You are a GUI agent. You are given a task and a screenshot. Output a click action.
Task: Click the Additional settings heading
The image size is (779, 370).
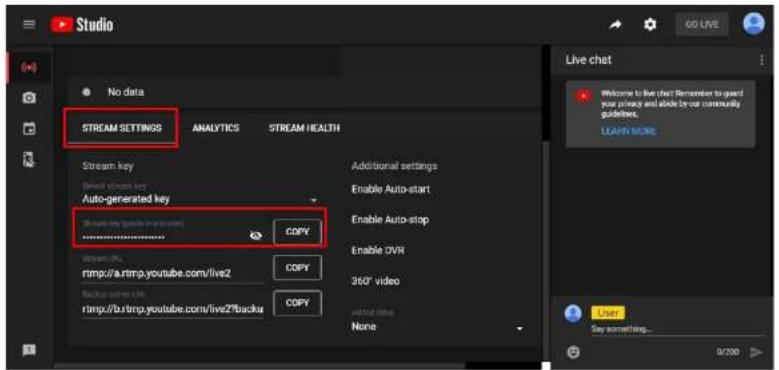click(394, 166)
